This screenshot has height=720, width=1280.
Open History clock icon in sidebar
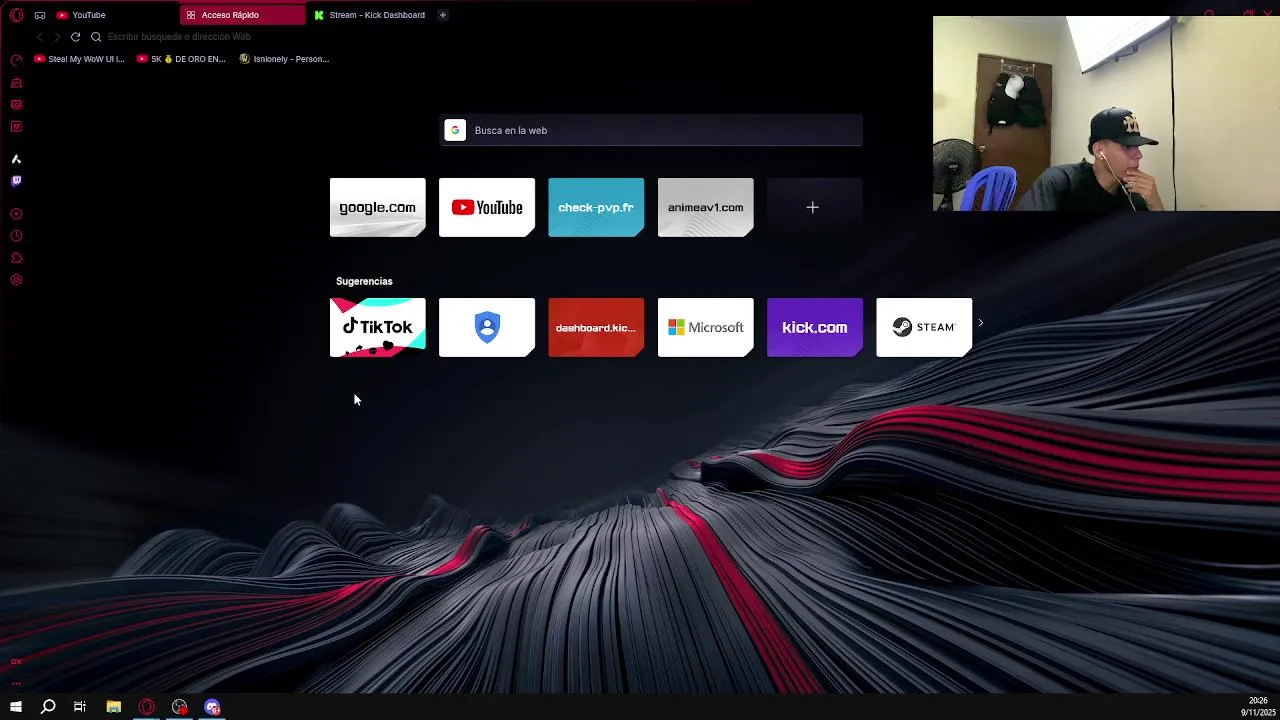coord(16,236)
